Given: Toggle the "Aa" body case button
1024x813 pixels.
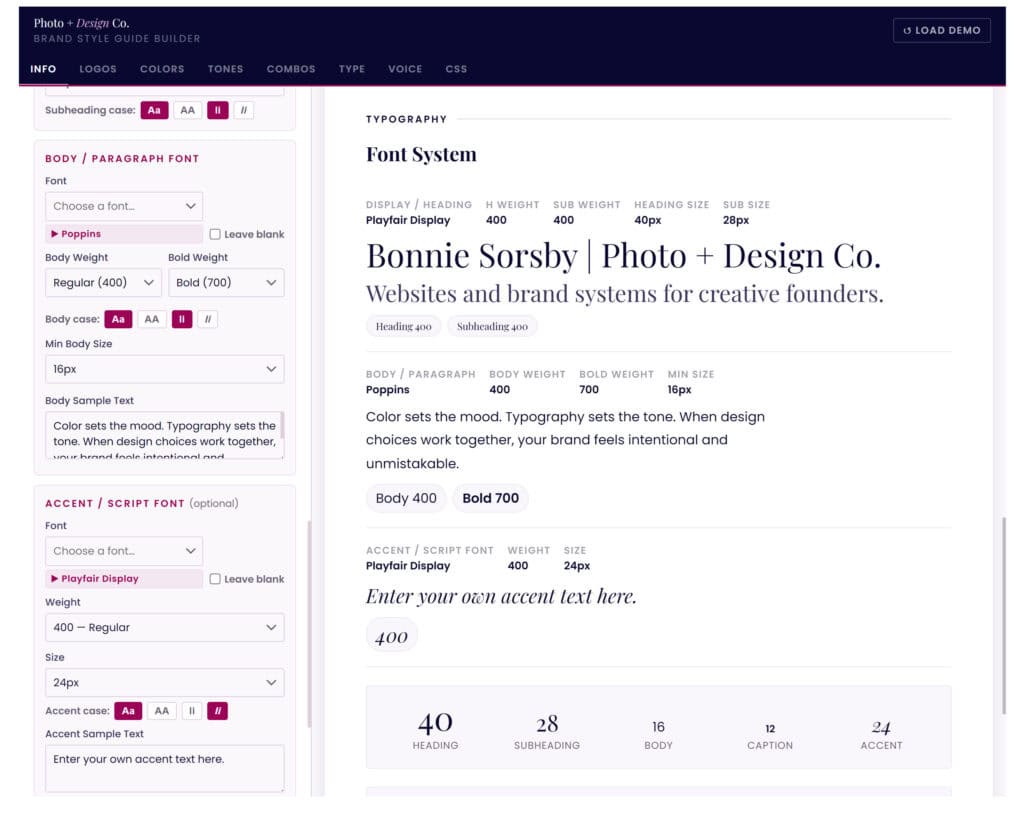Looking at the screenshot, I should click(x=119, y=318).
